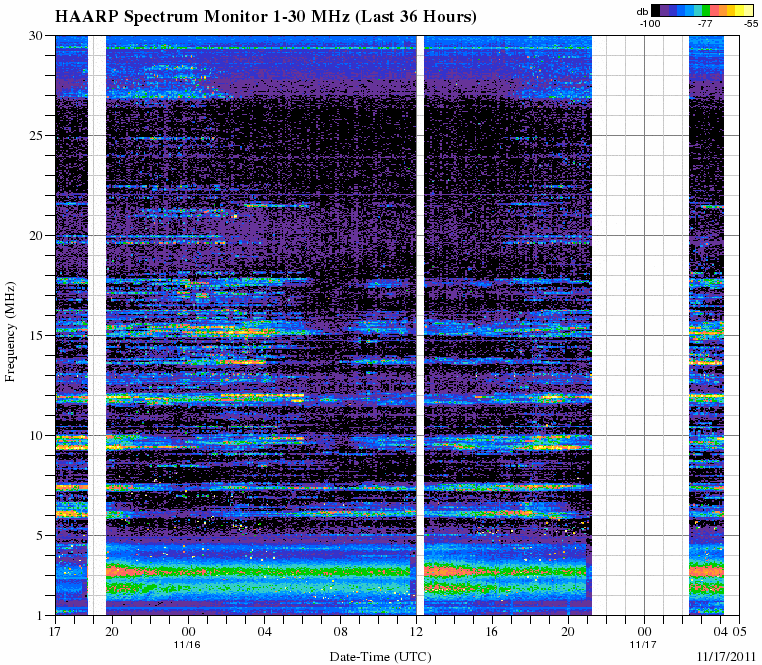Click the 25 label on the frequency axis
This screenshot has height=665, width=762.
pos(37,136)
